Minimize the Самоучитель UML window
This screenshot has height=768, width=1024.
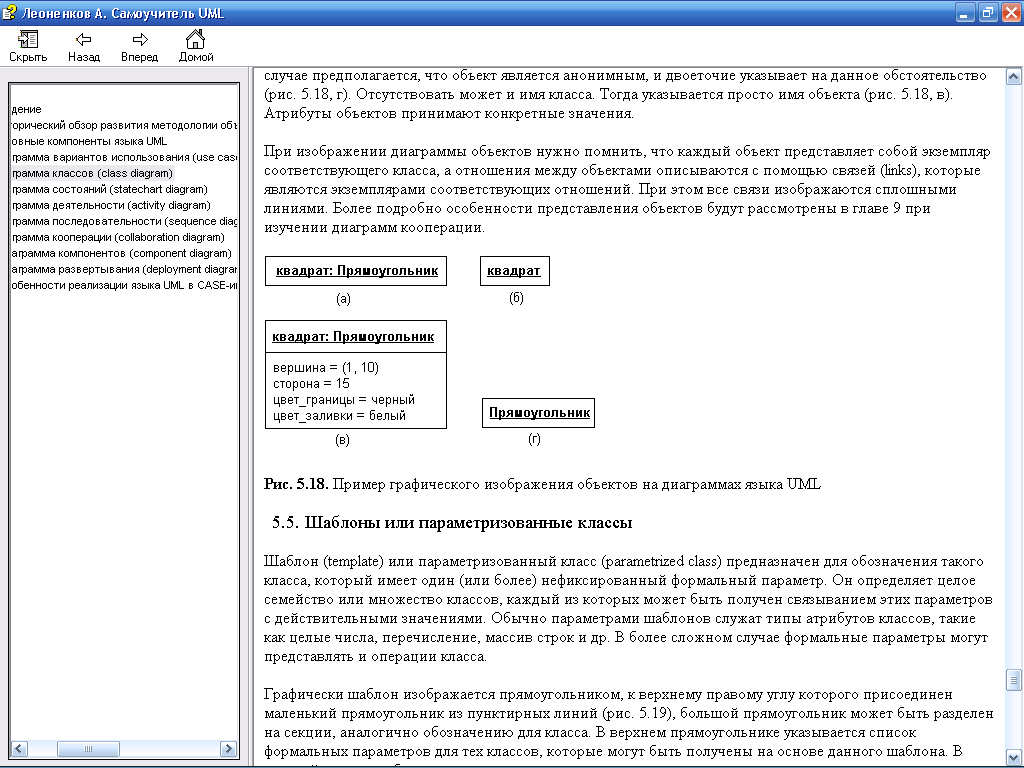[965, 12]
